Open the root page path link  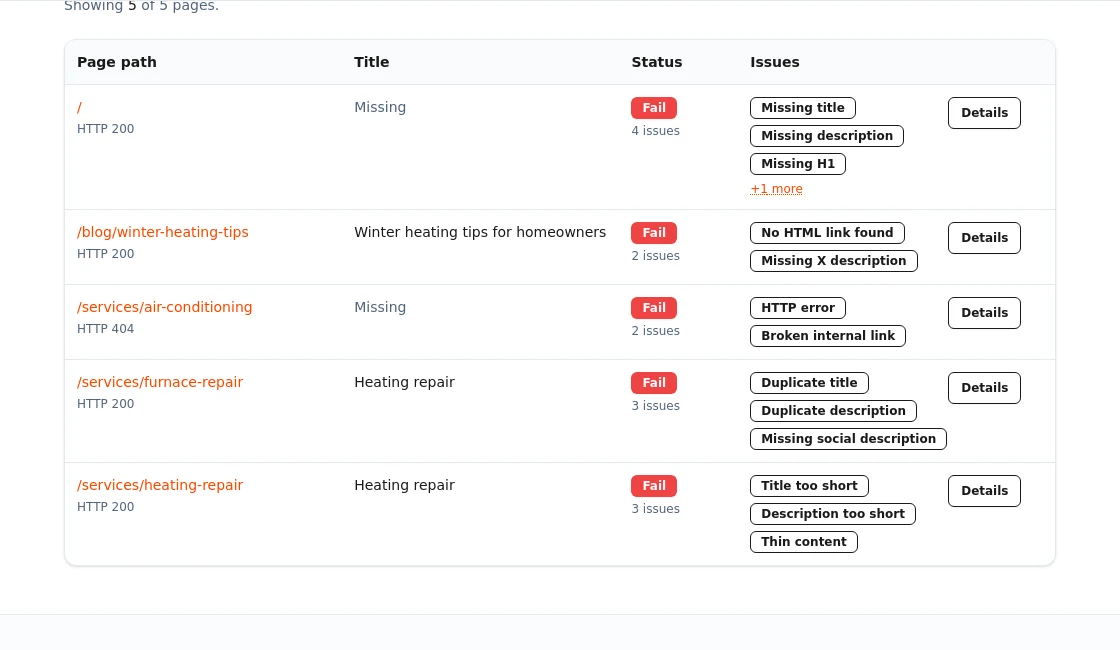(79, 107)
